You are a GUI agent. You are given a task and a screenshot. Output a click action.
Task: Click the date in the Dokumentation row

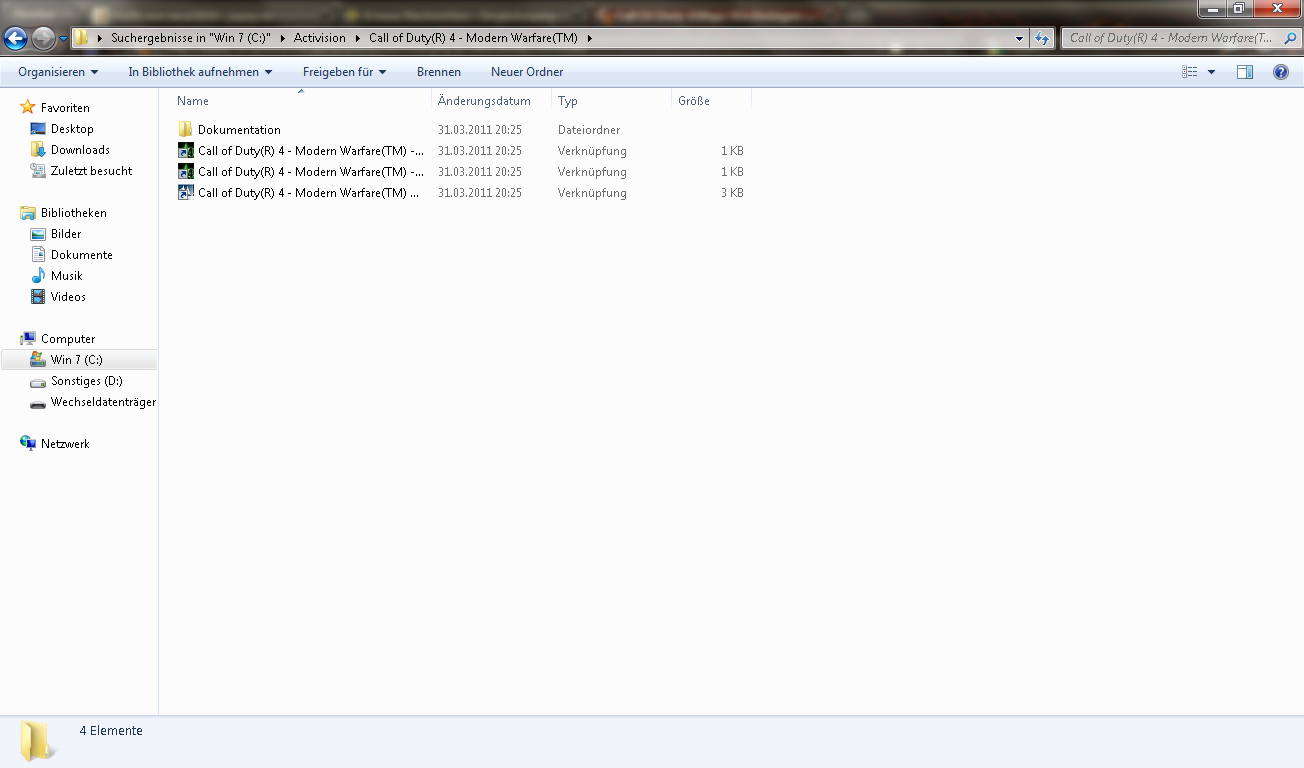click(x=480, y=130)
